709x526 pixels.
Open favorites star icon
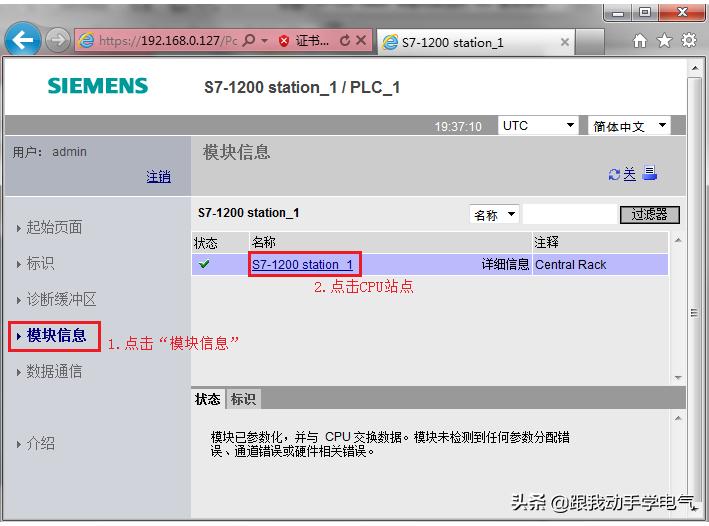click(664, 41)
